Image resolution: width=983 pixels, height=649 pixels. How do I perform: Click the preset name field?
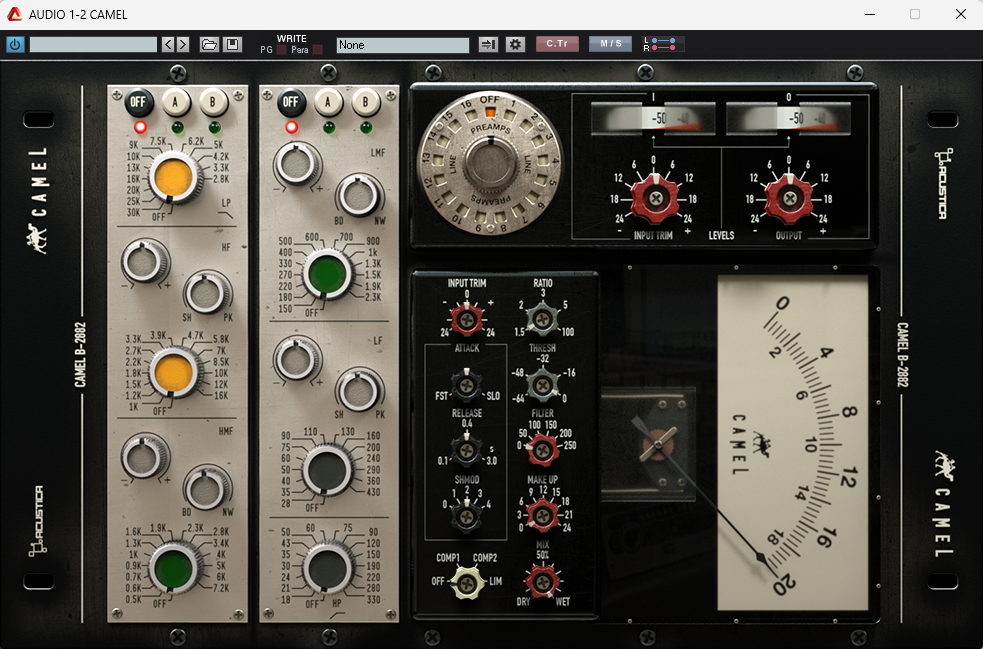(x=93, y=45)
